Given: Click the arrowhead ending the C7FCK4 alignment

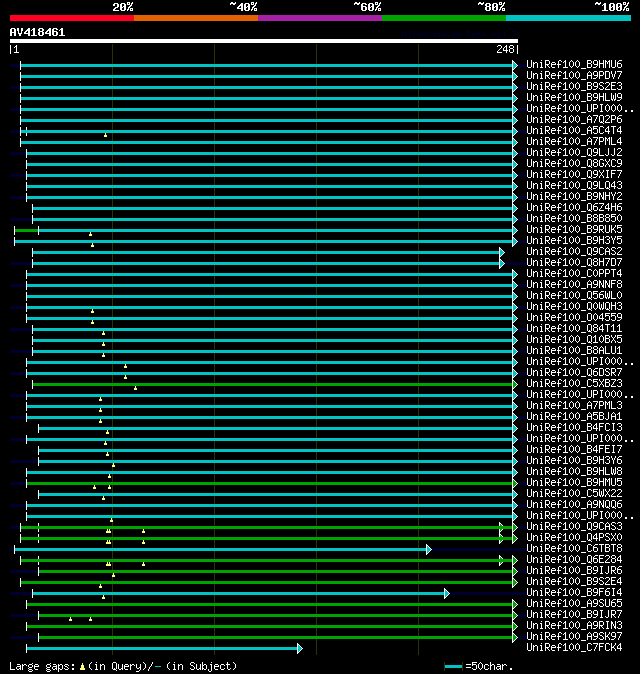Looking at the screenshot, I should coord(300,649).
